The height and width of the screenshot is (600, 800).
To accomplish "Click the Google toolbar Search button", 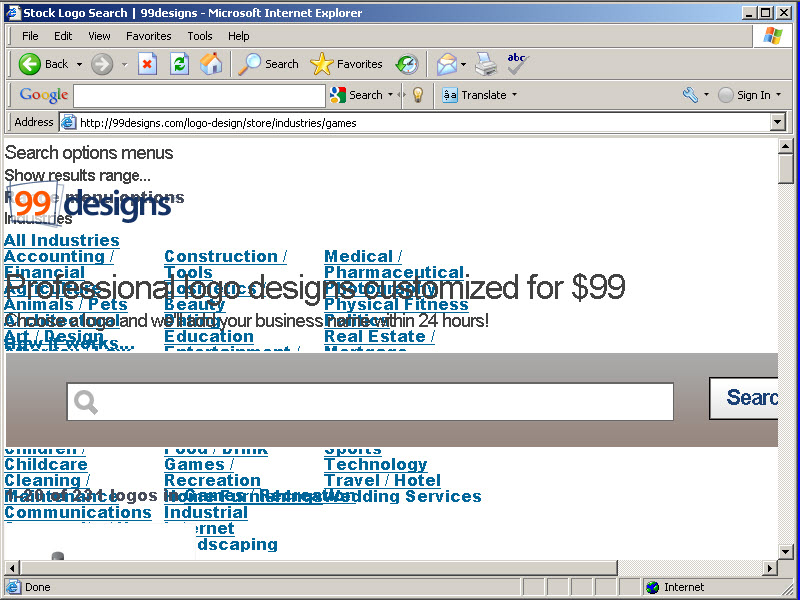I will pos(356,95).
